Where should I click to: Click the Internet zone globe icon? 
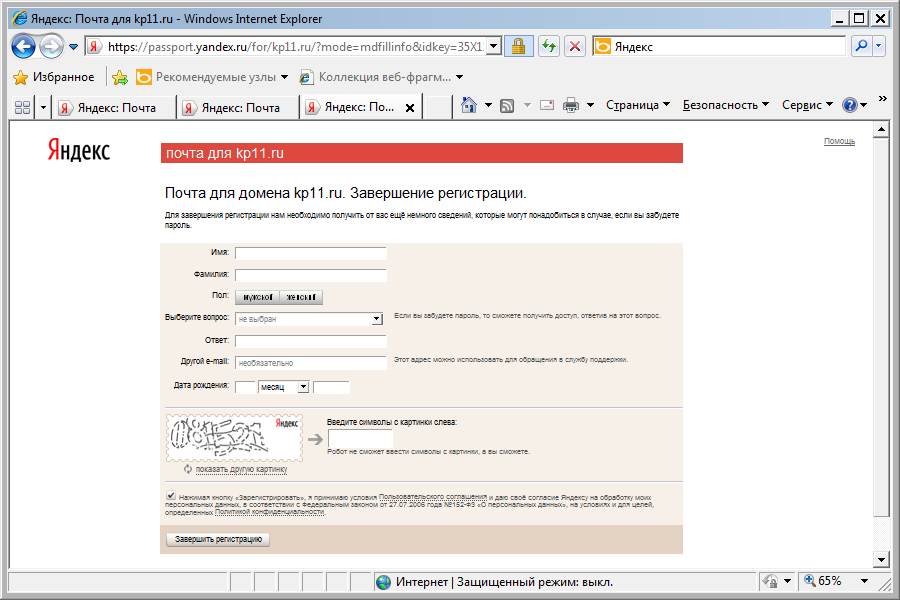click(383, 582)
